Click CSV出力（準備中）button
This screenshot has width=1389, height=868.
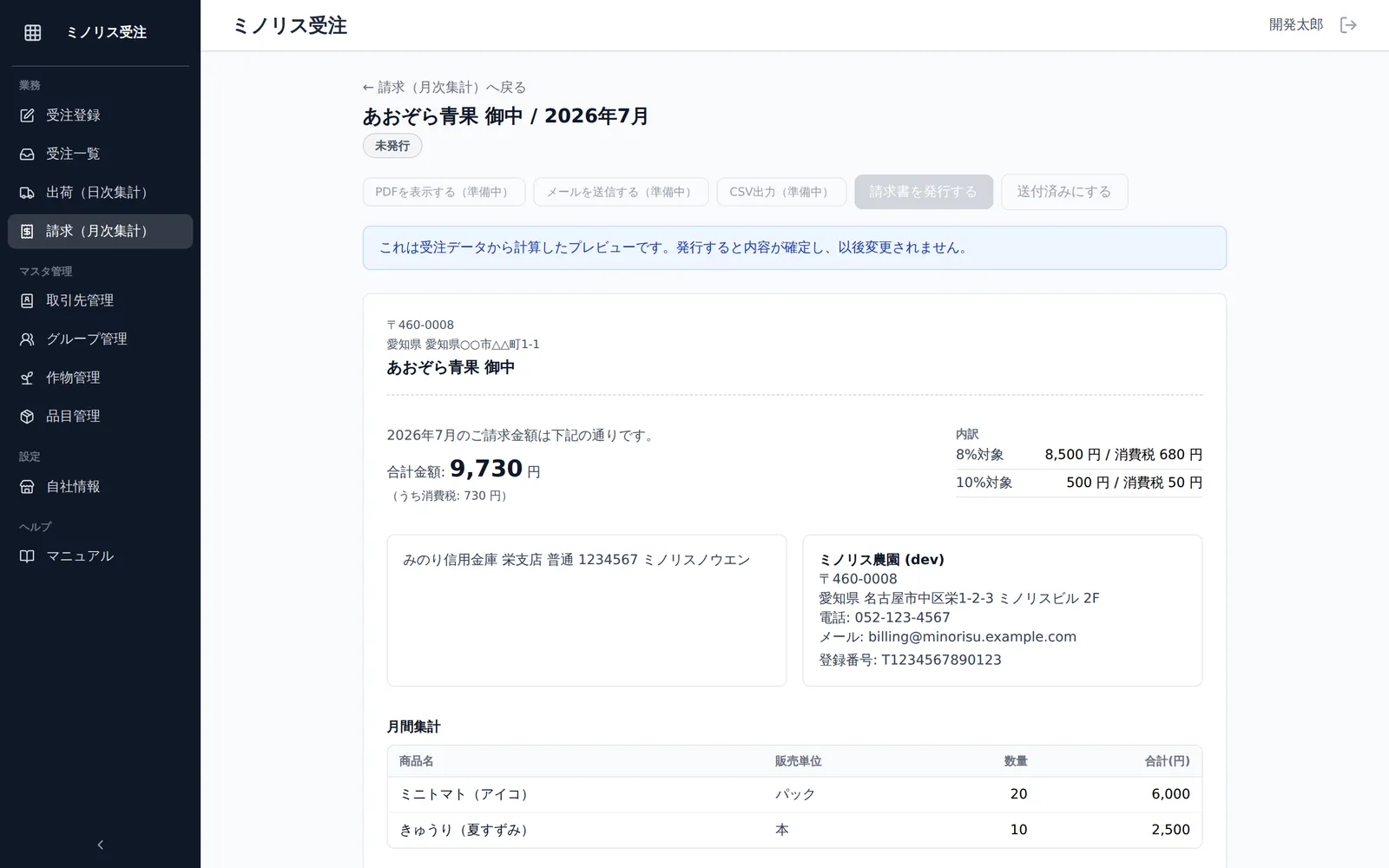pos(781,192)
